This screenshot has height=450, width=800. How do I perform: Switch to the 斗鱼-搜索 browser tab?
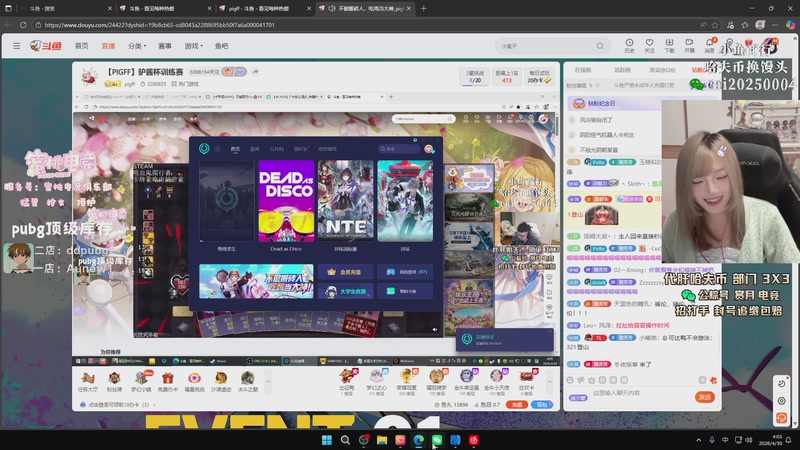pos(64,8)
